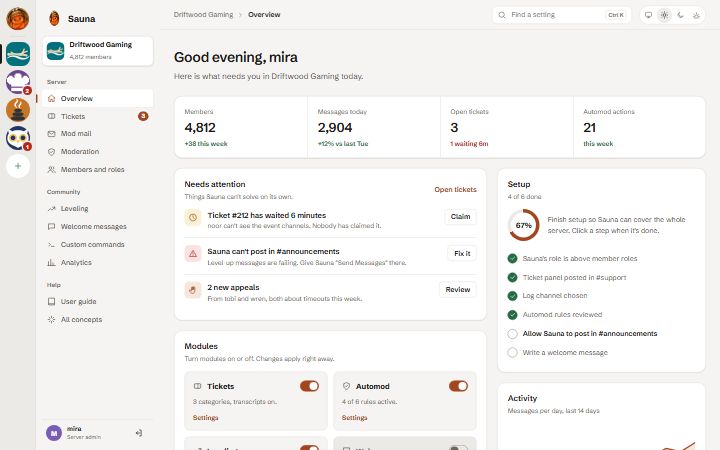
Task: Click the Sauna logo in the sidebar header
Action: tap(54, 18)
